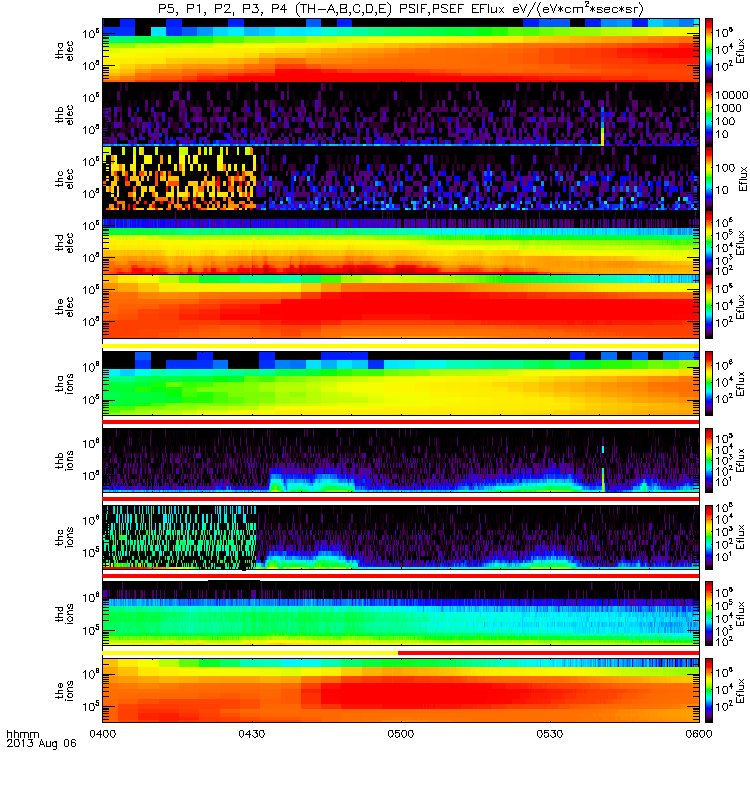Click the plot title mentioning PSIF,PSEF EFlux
The image size is (750, 800).
pyautogui.click(x=401, y=9)
